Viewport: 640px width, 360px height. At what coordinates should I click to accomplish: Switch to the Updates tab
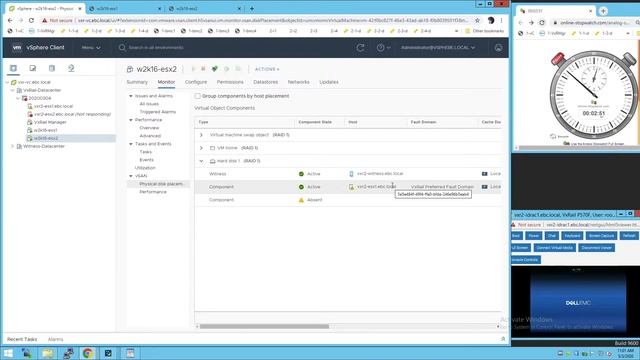(x=329, y=82)
